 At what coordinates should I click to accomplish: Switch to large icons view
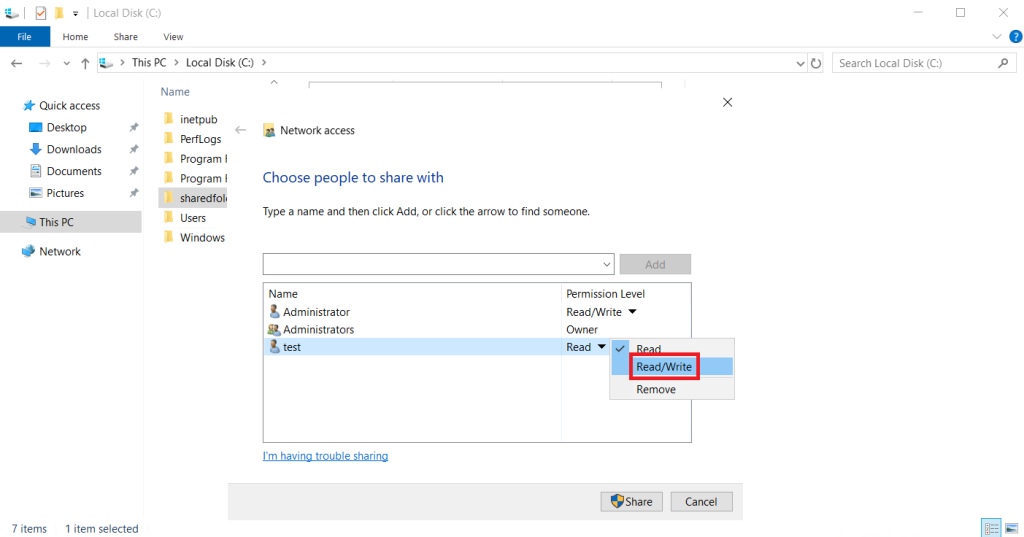pyautogui.click(x=1012, y=528)
